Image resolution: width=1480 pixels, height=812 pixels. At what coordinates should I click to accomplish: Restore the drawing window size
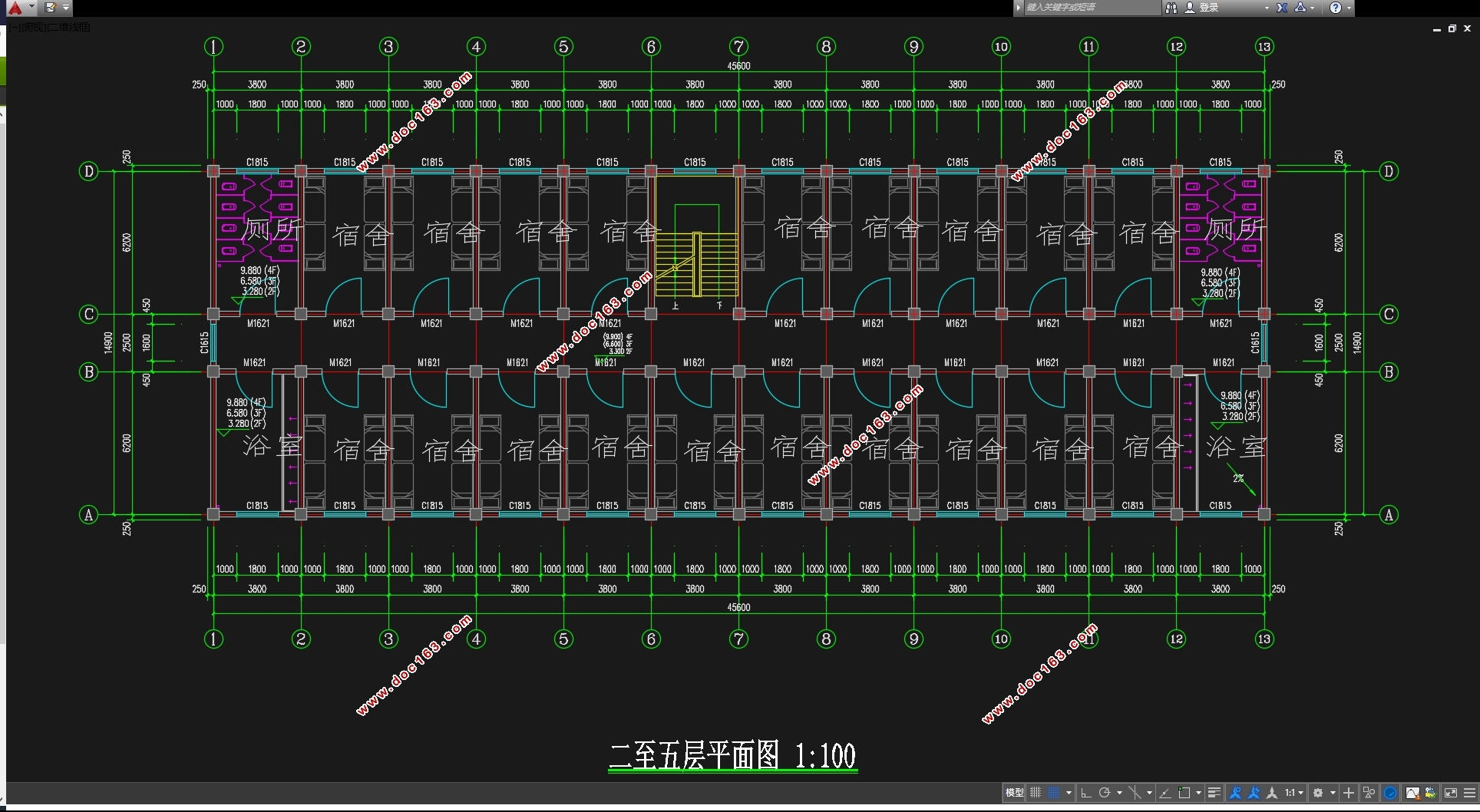(x=1452, y=28)
